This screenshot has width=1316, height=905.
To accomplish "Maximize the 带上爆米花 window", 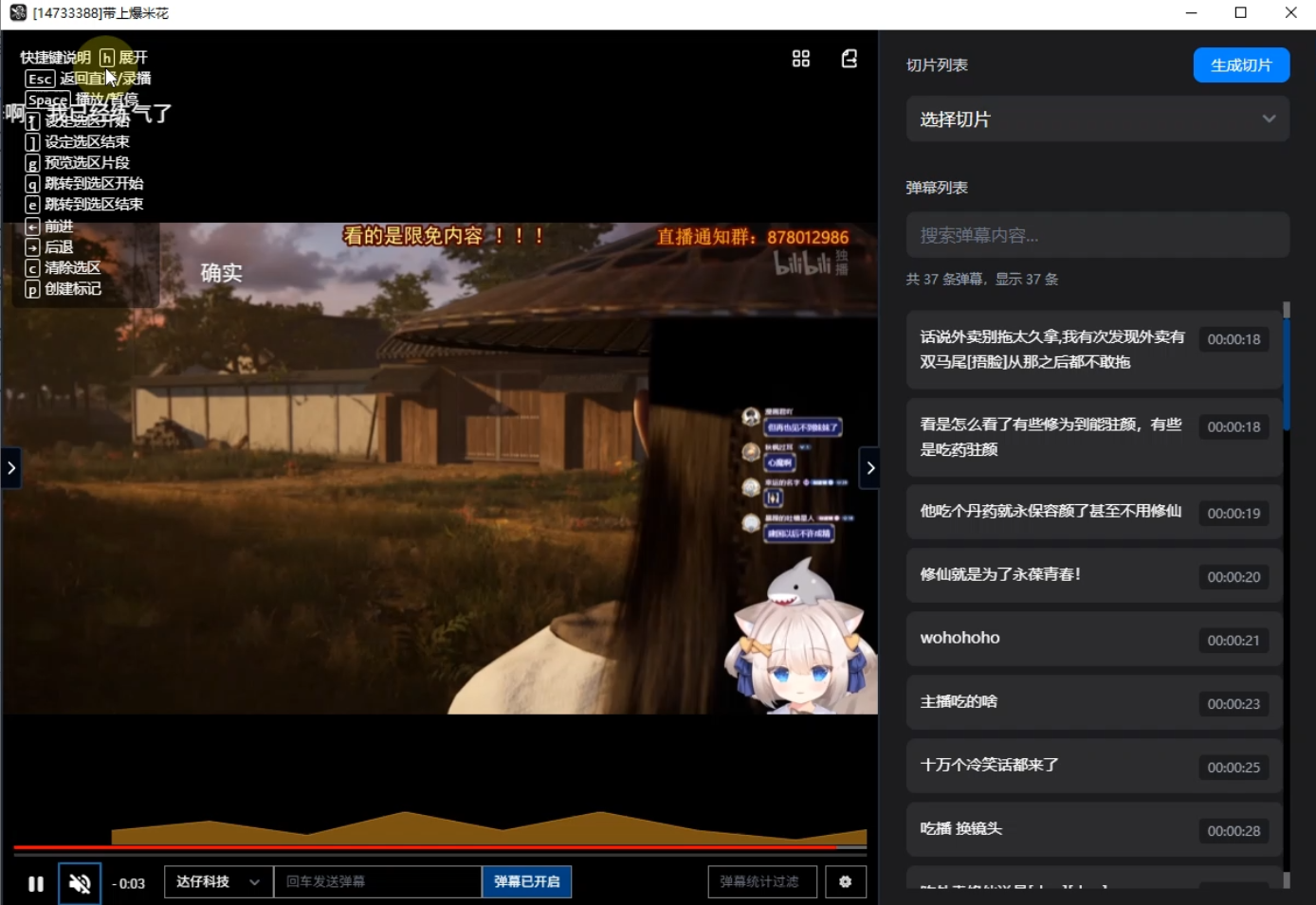I will tap(1241, 13).
